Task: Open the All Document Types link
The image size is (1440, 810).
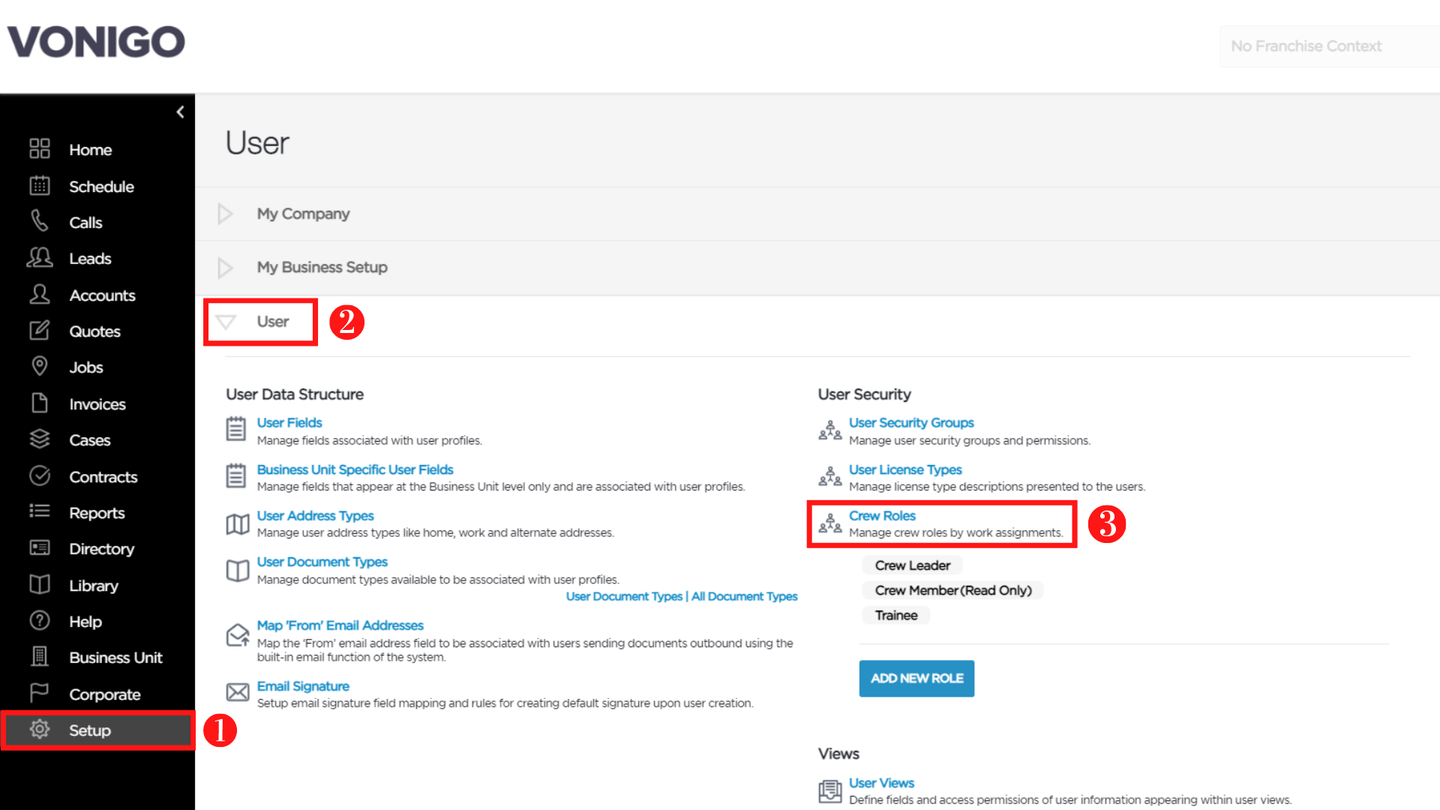Action: point(744,597)
